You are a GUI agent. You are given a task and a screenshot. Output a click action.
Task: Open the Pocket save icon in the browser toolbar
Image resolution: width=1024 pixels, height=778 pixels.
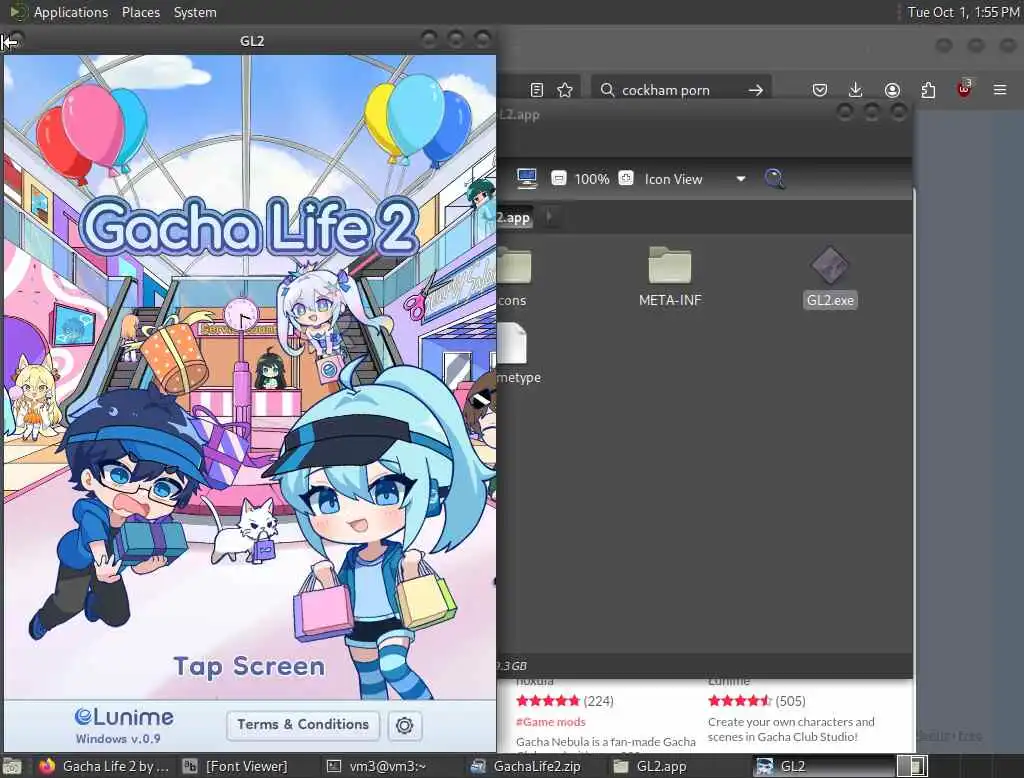[x=820, y=90]
